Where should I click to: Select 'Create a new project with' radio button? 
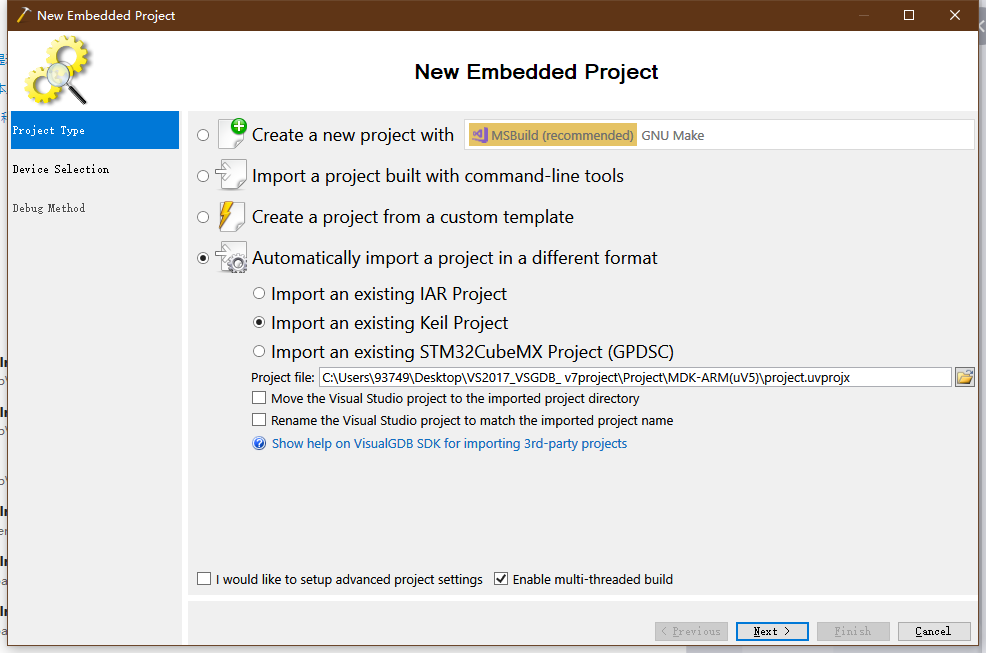(202, 135)
